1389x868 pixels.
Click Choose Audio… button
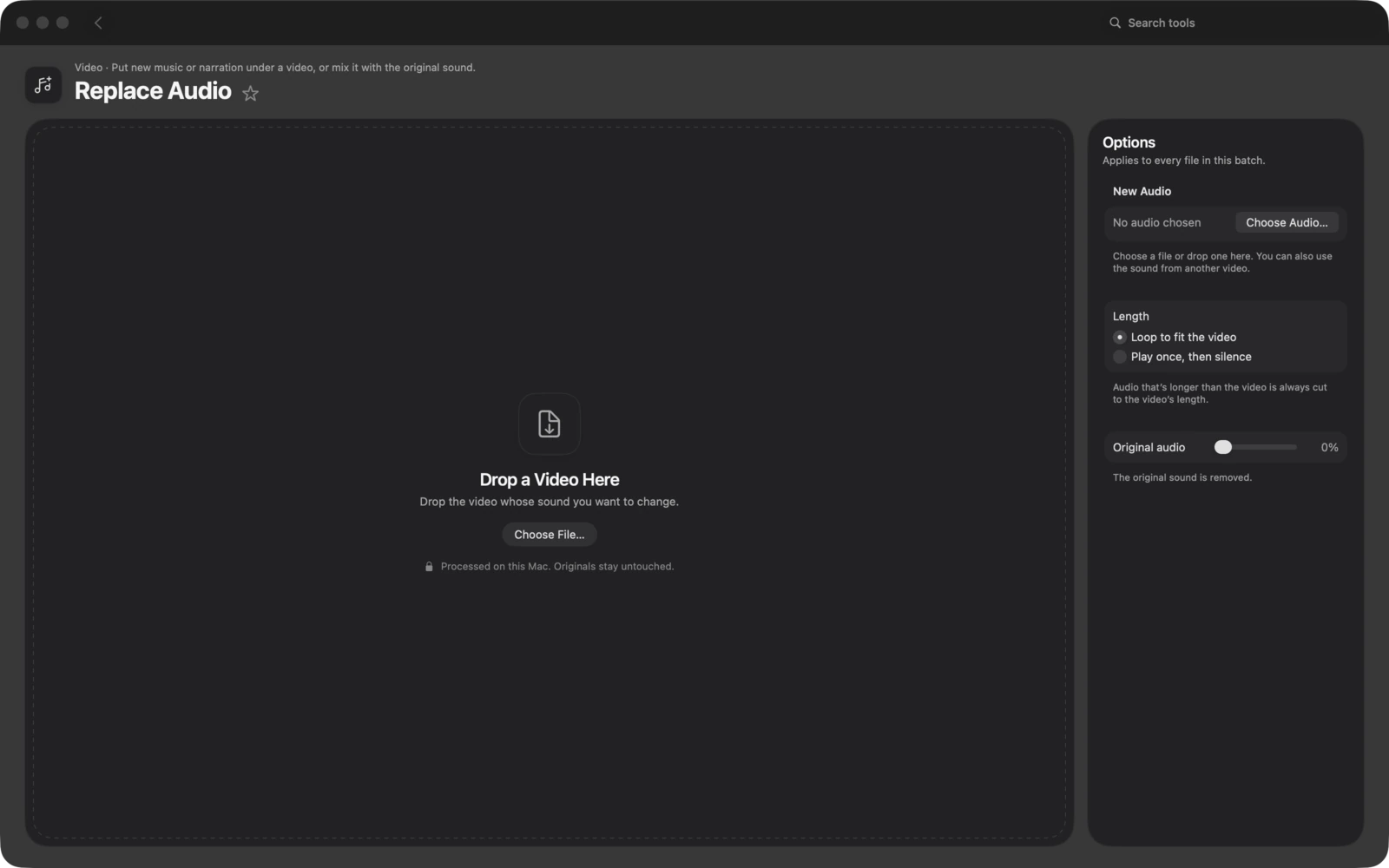tap(1287, 223)
